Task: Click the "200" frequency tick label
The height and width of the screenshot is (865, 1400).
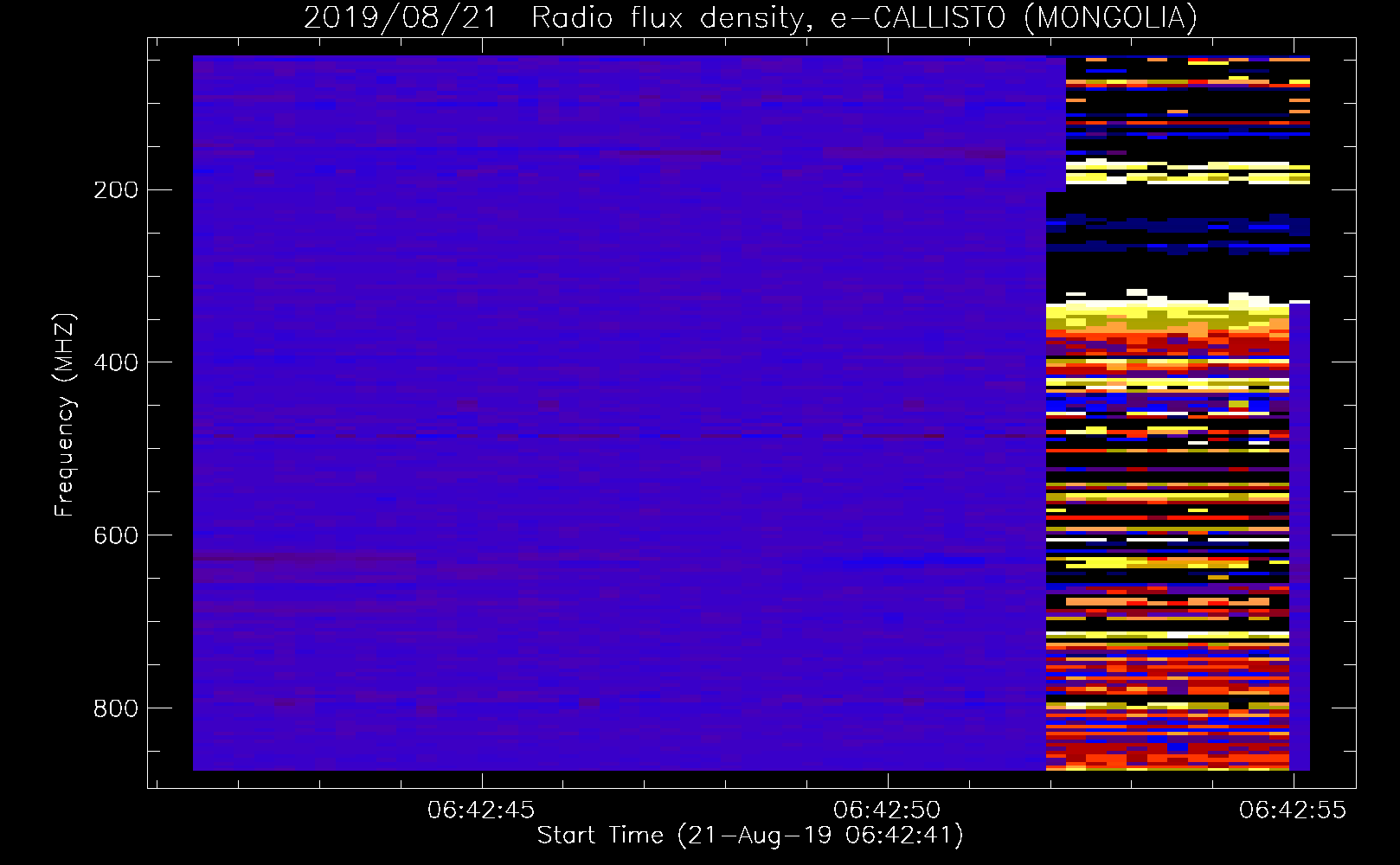Action: (116, 190)
